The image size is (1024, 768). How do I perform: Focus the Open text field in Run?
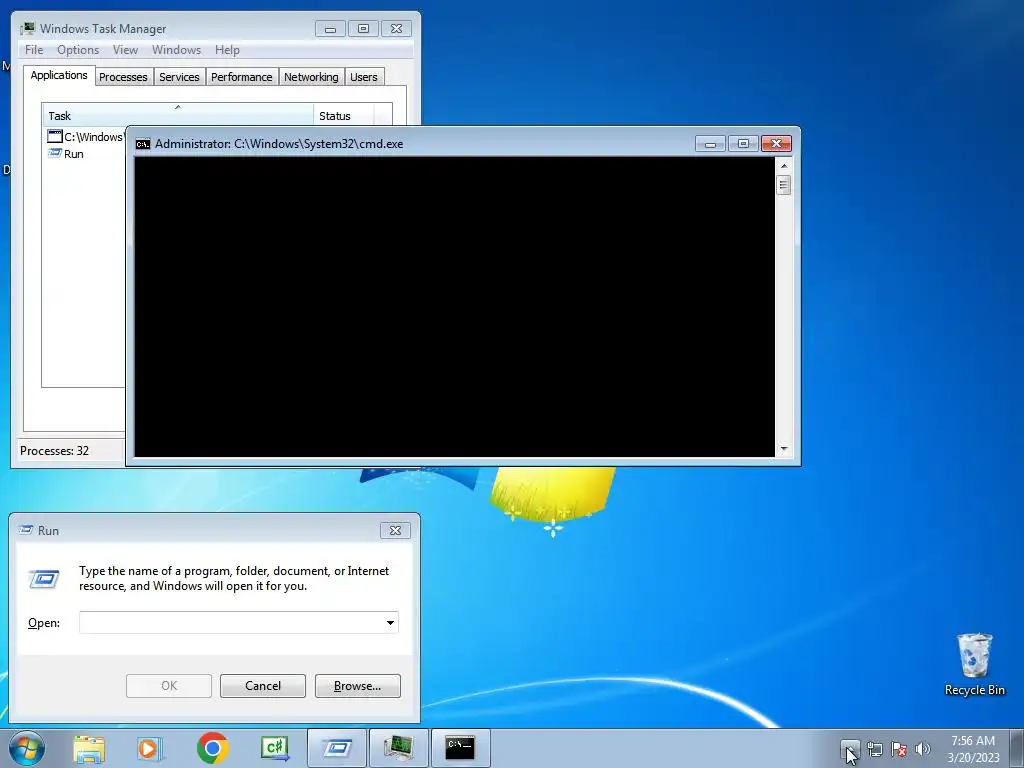coord(231,622)
